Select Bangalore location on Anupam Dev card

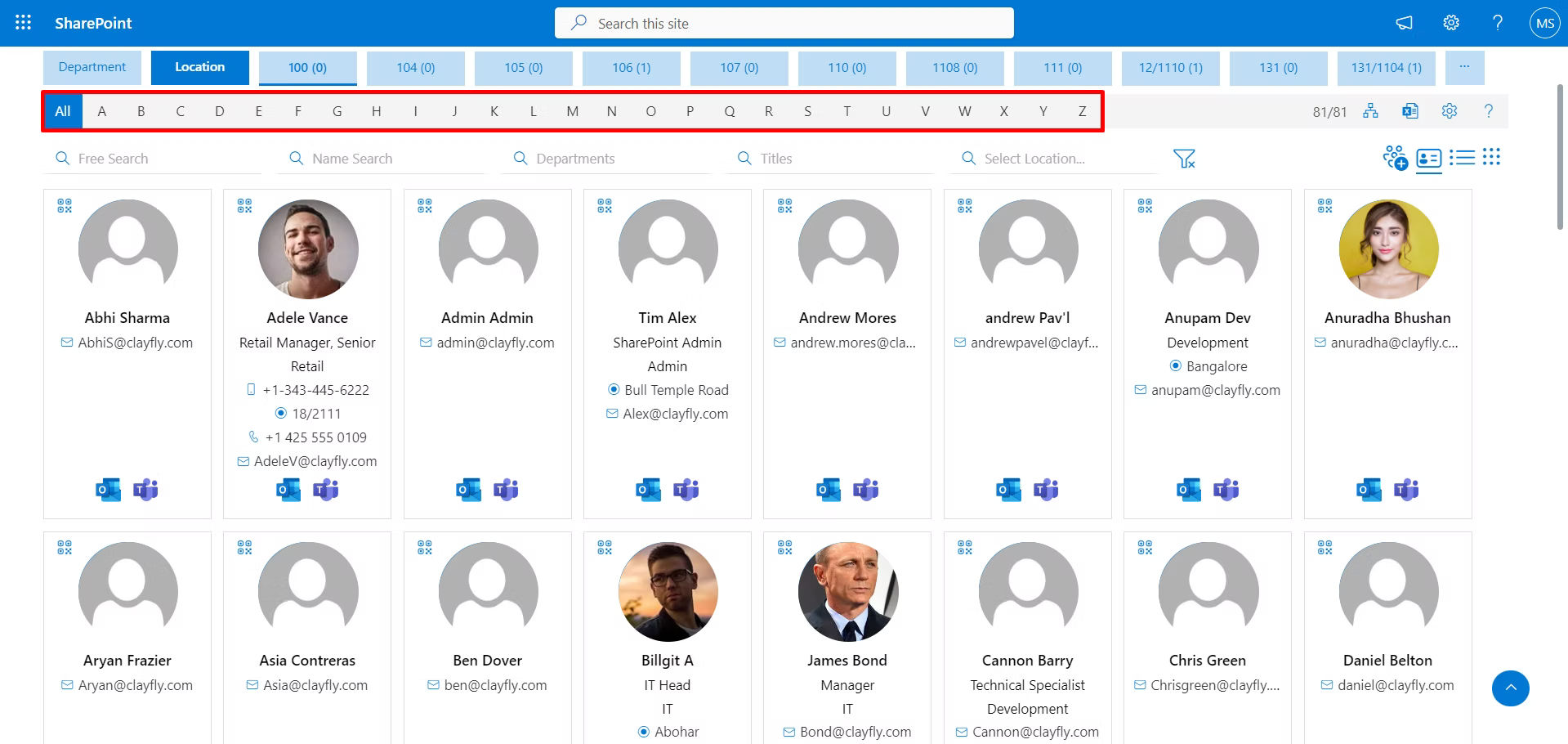click(1217, 366)
